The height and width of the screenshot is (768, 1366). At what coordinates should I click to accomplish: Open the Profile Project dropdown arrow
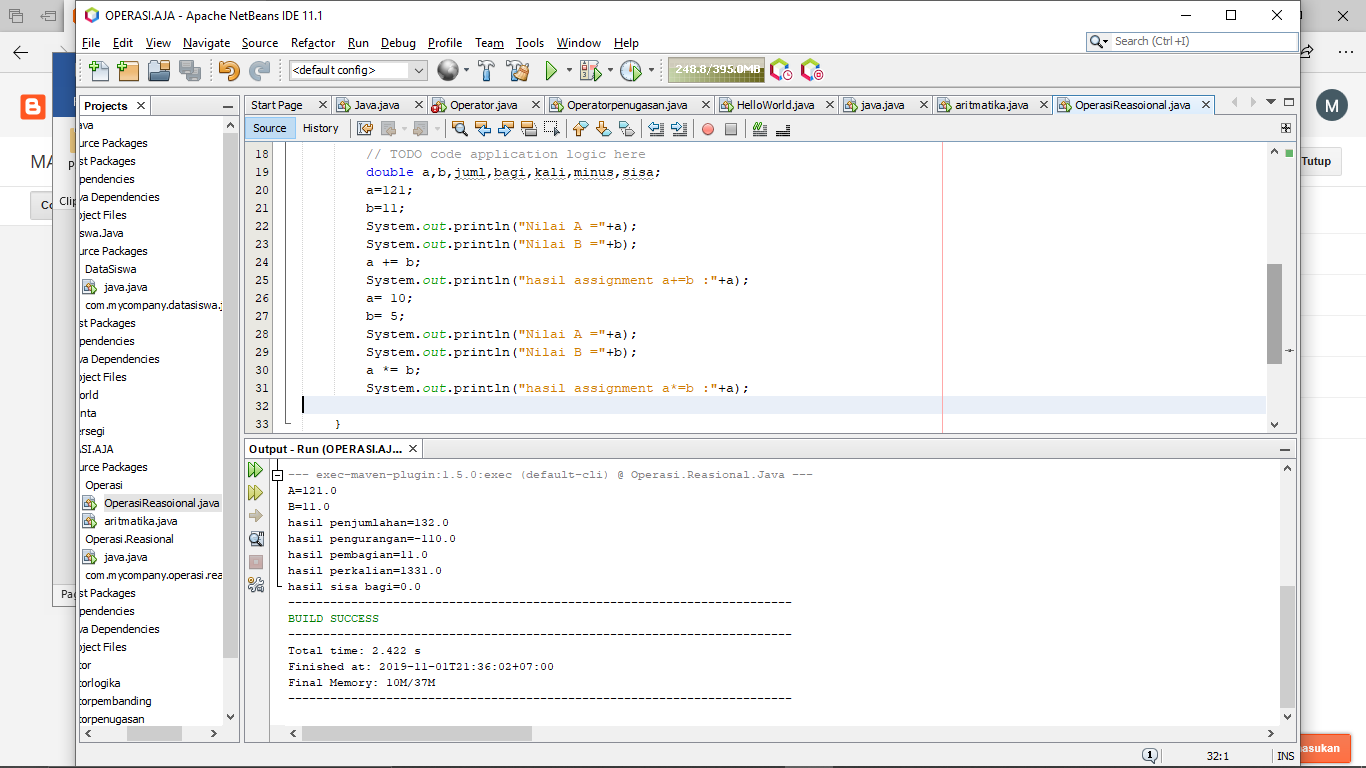[x=650, y=70]
